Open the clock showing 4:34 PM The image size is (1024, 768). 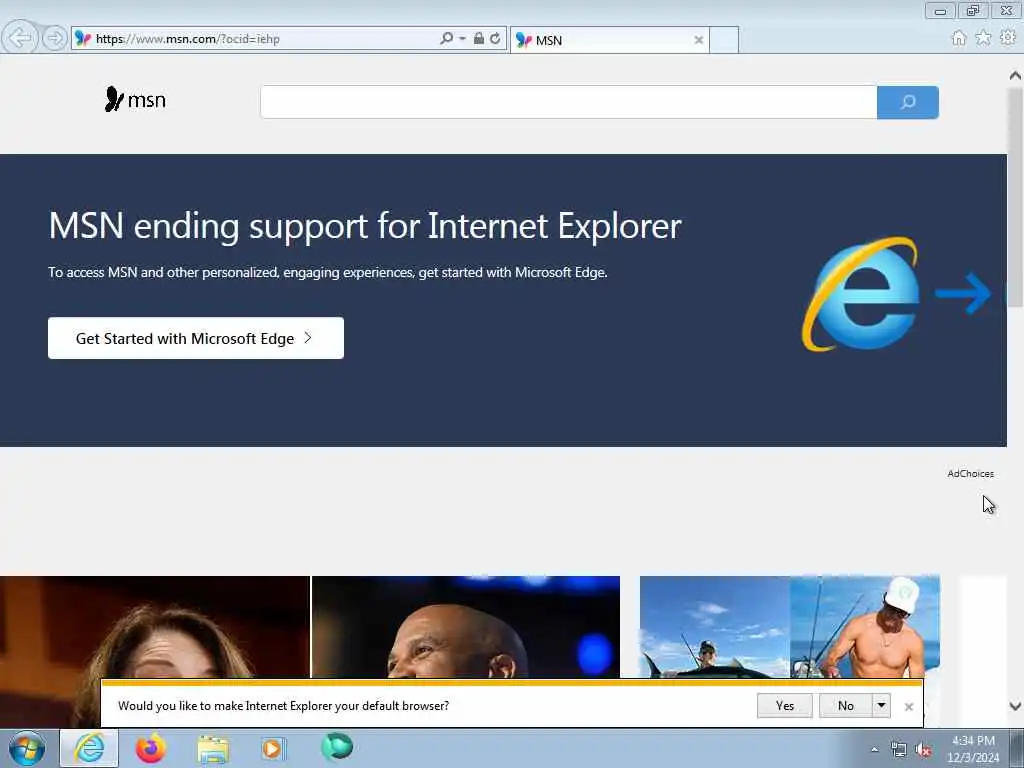tap(973, 749)
